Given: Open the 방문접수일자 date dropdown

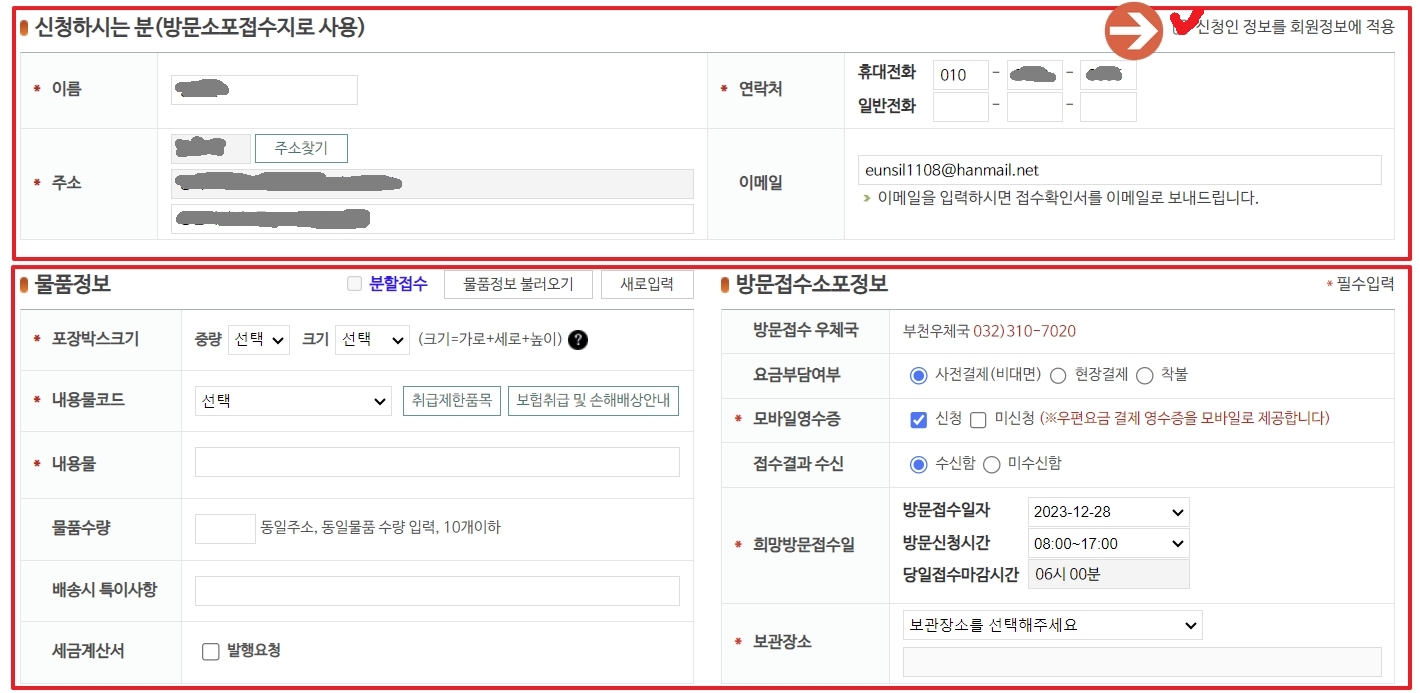Looking at the screenshot, I should click(x=1108, y=512).
